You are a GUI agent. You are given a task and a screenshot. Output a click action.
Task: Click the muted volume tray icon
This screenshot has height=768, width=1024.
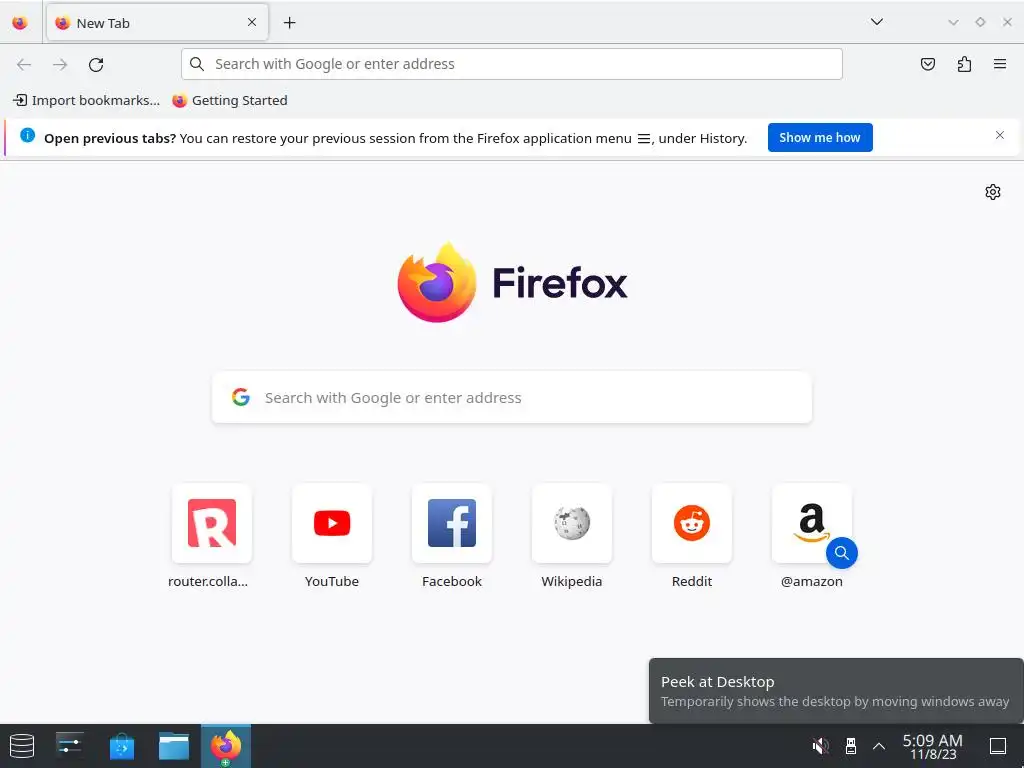point(820,746)
